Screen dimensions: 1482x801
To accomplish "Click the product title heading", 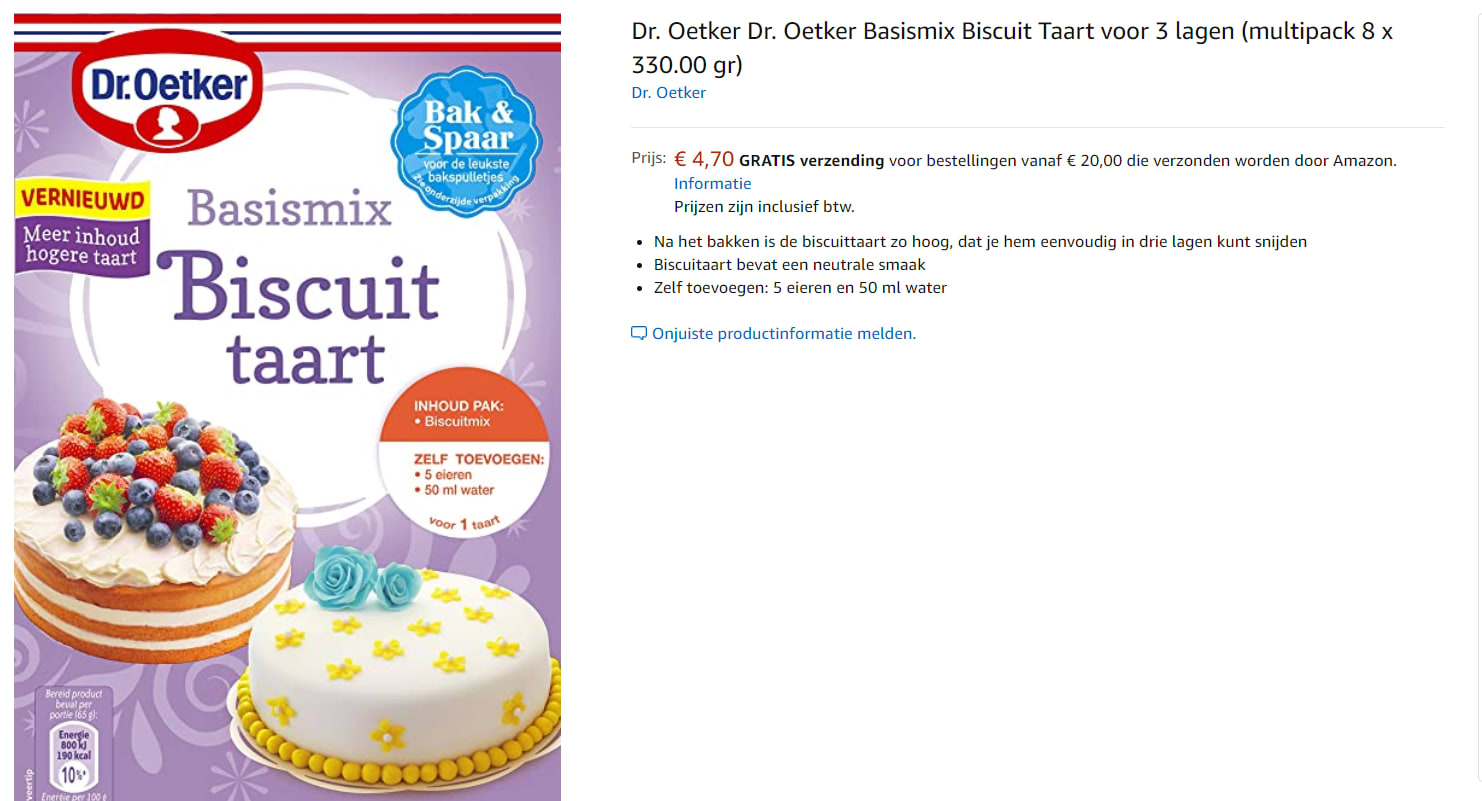I will click(x=1012, y=48).
